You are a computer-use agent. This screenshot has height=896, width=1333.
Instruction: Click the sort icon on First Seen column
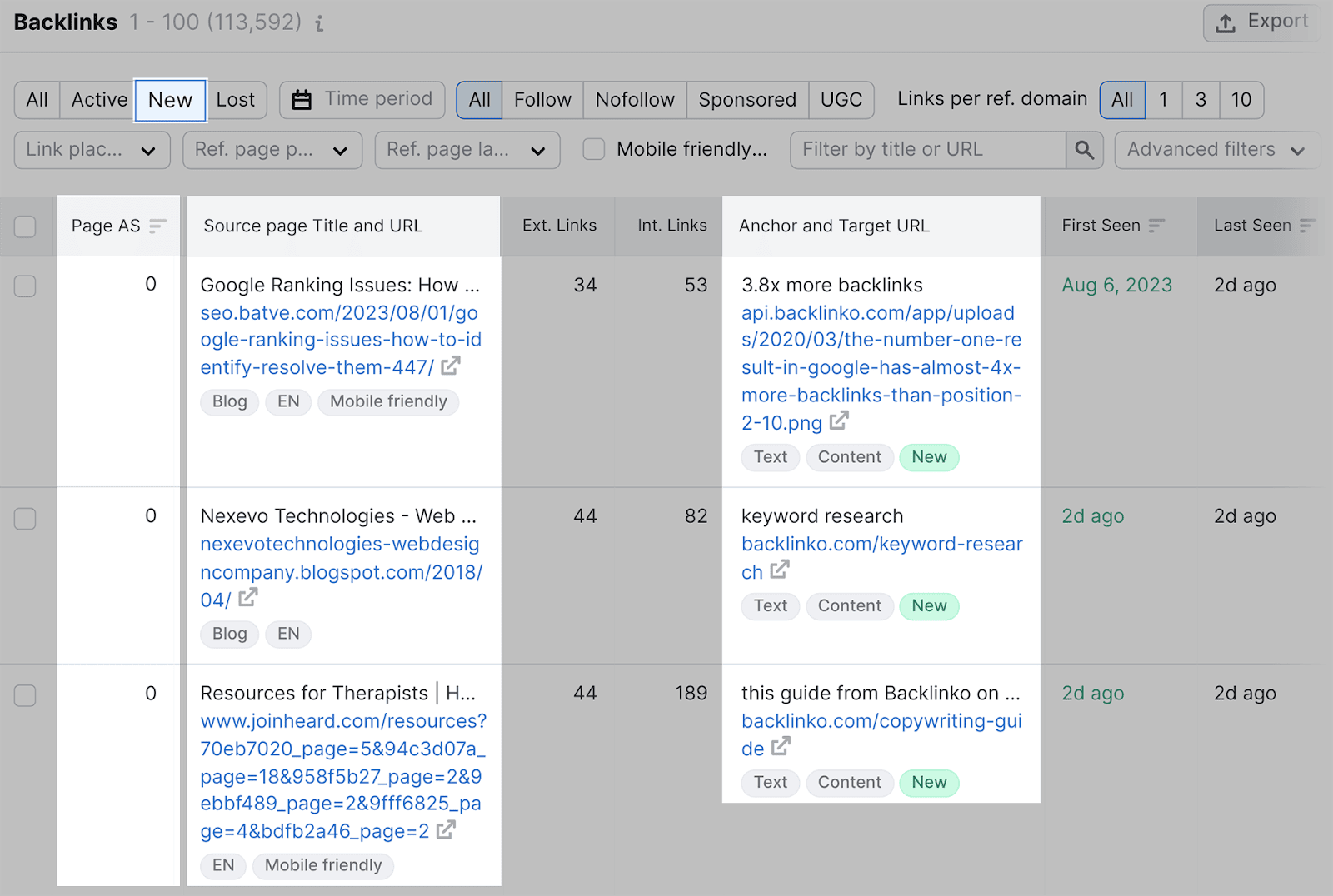click(x=1156, y=225)
